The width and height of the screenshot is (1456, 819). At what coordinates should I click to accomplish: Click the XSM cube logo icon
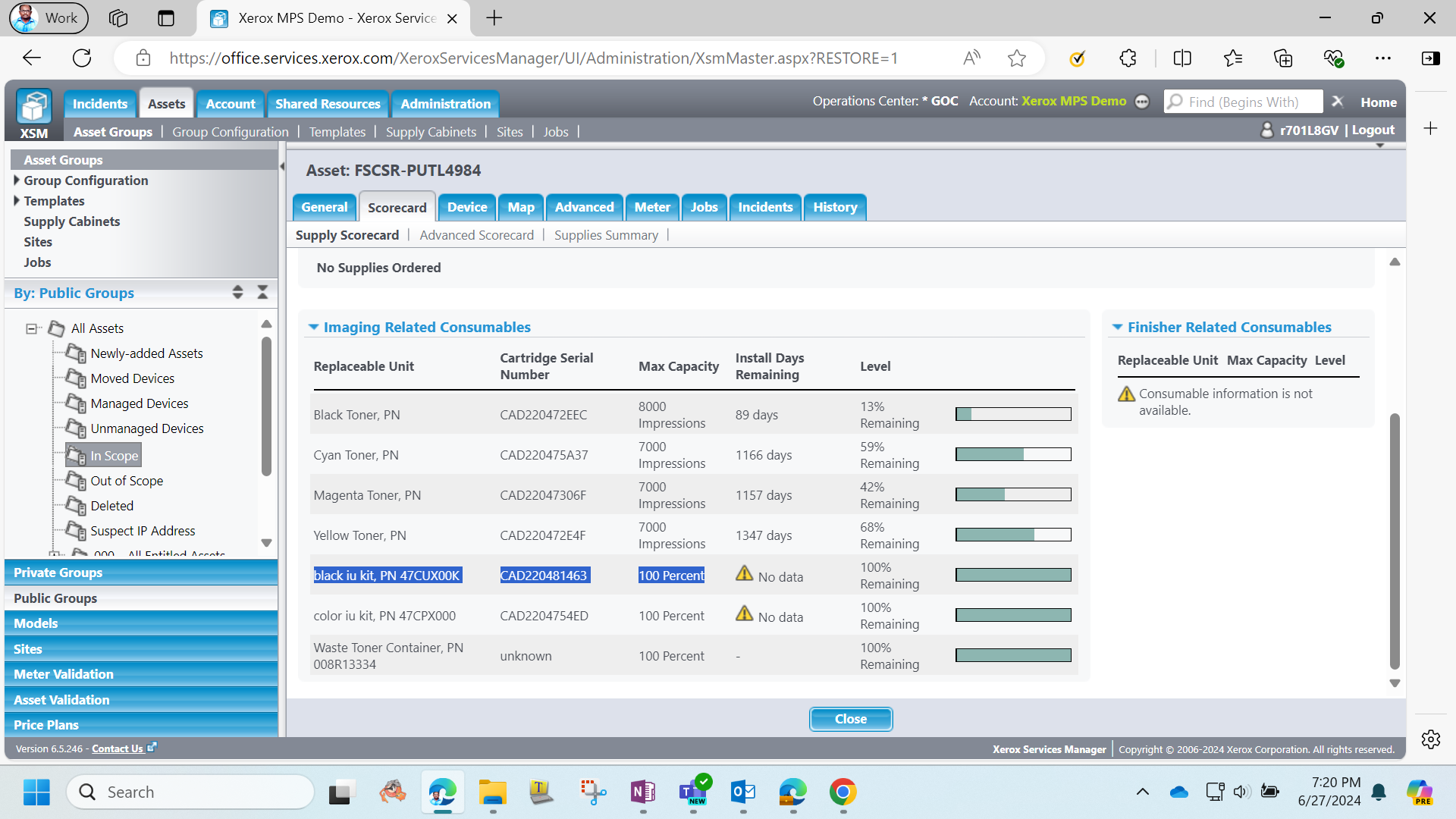(x=34, y=106)
